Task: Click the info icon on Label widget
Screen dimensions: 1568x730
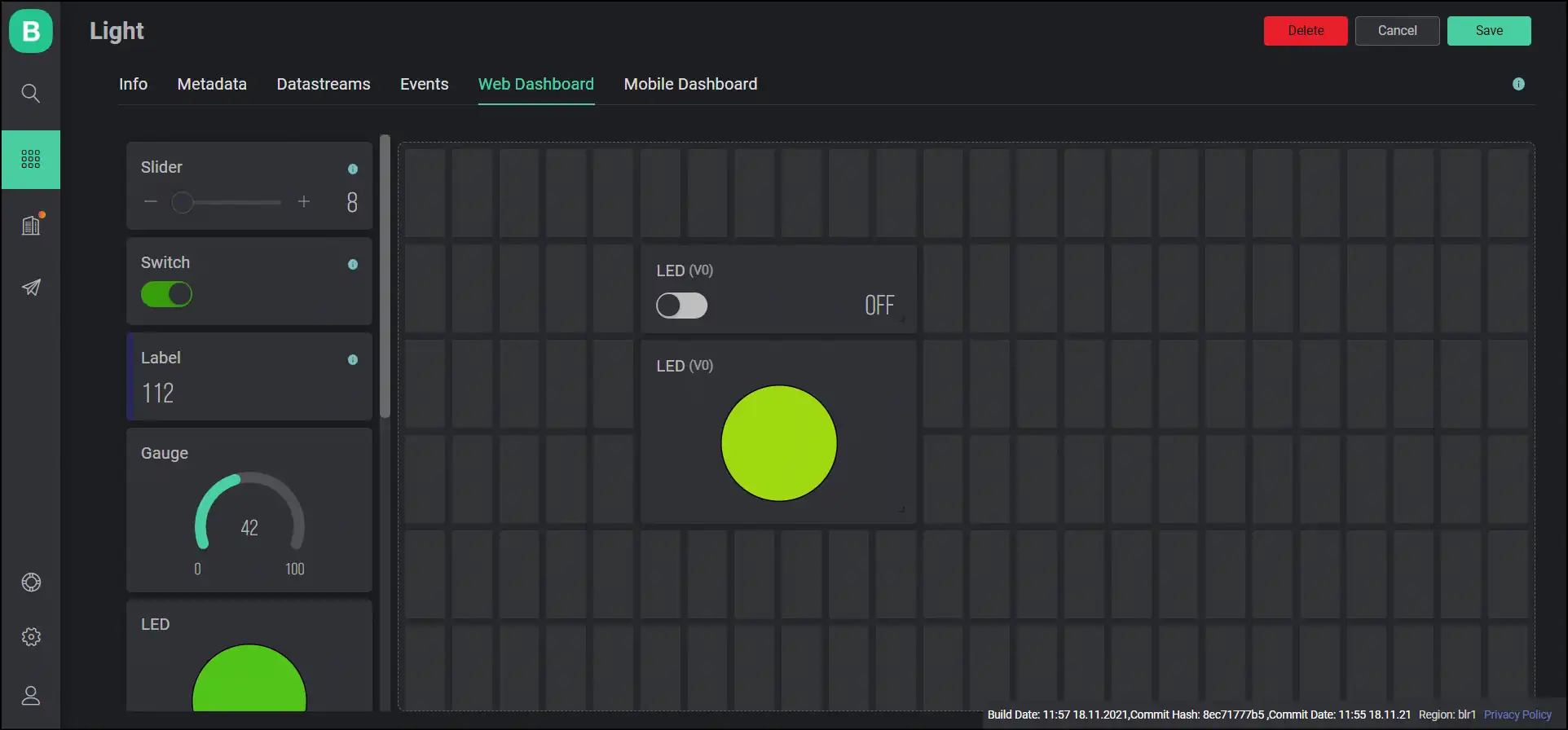Action: (353, 359)
